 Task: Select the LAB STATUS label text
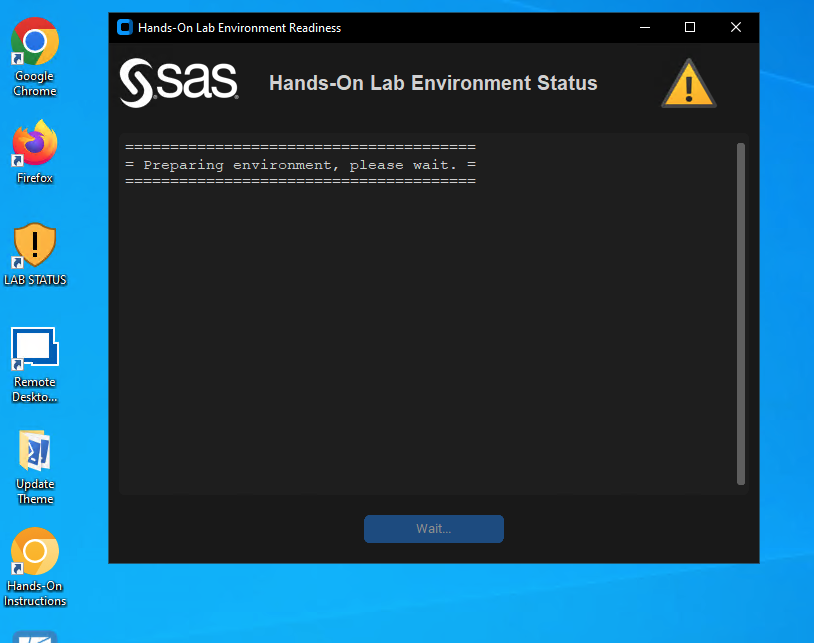35,280
